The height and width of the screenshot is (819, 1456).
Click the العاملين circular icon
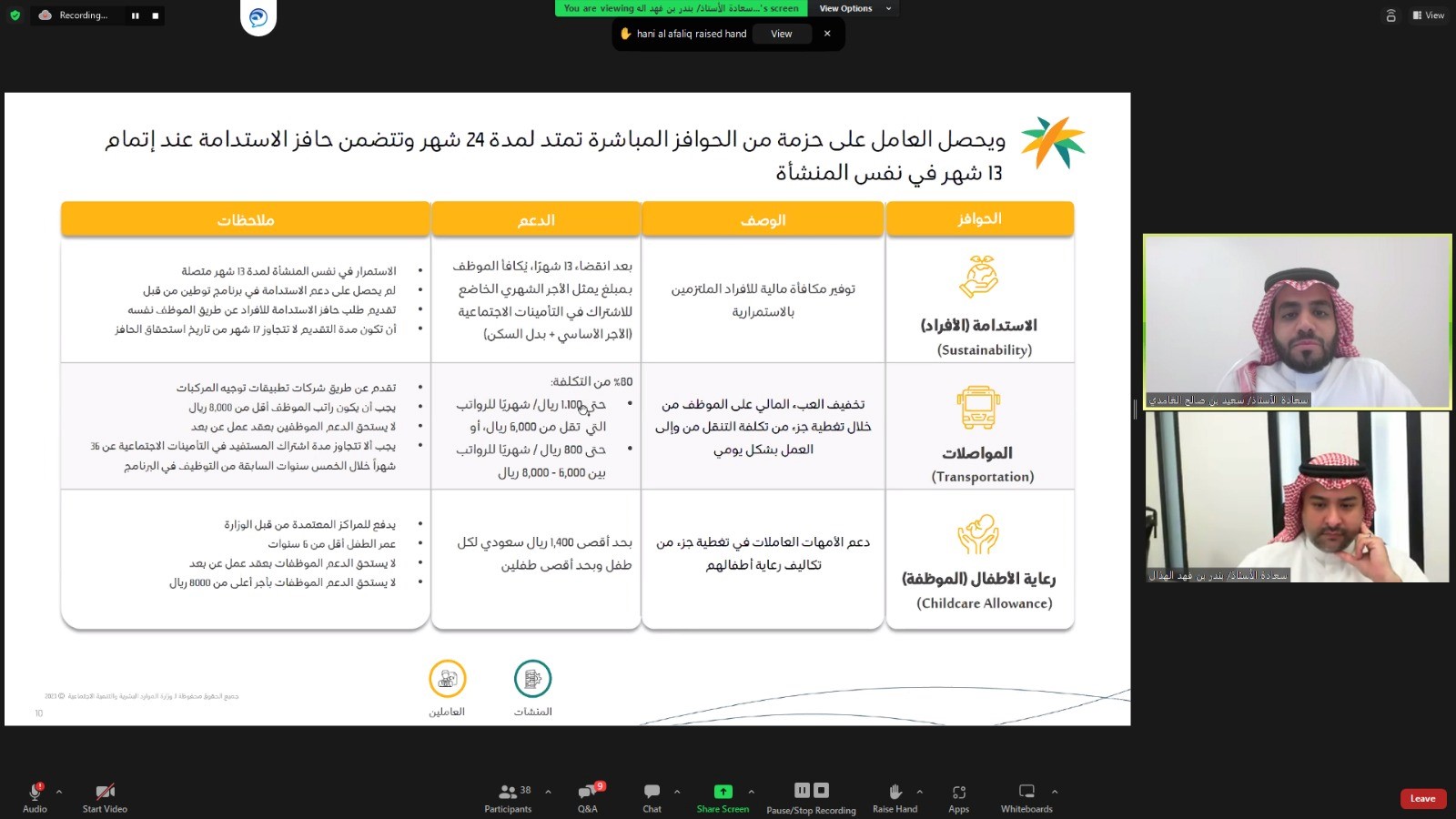[447, 679]
